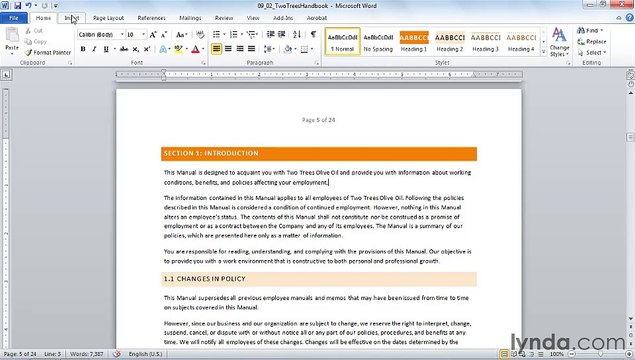Open Change Styles menu

pyautogui.click(x=559, y=42)
